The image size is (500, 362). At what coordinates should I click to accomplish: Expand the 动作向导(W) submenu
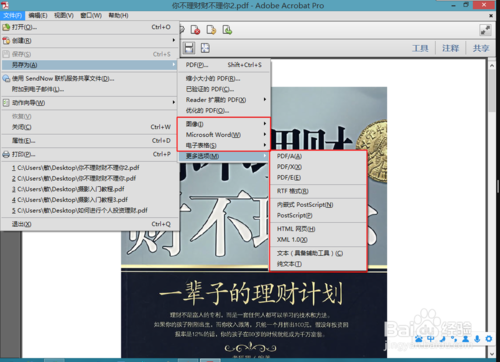(x=89, y=103)
